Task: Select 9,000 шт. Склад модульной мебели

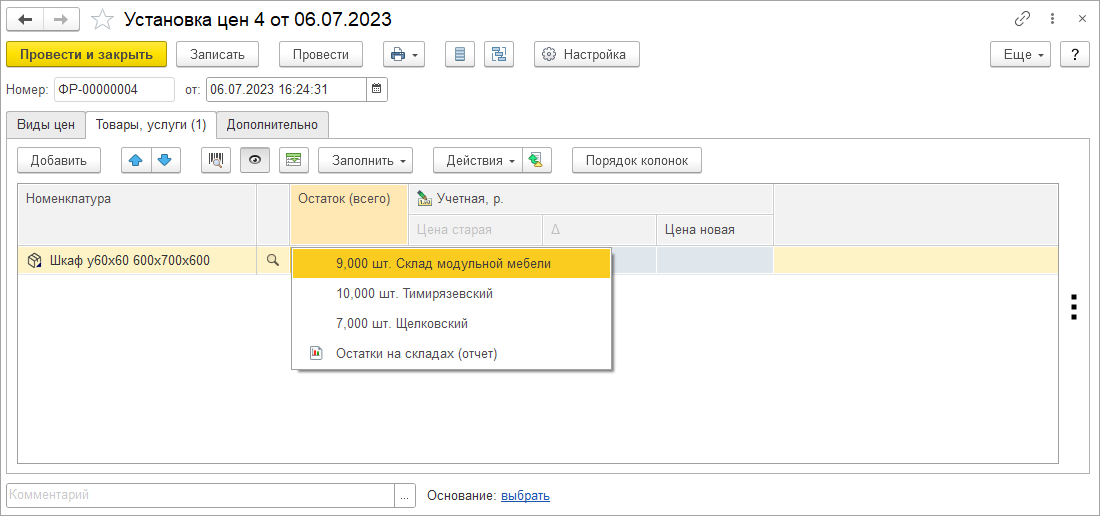Action: coord(451,264)
